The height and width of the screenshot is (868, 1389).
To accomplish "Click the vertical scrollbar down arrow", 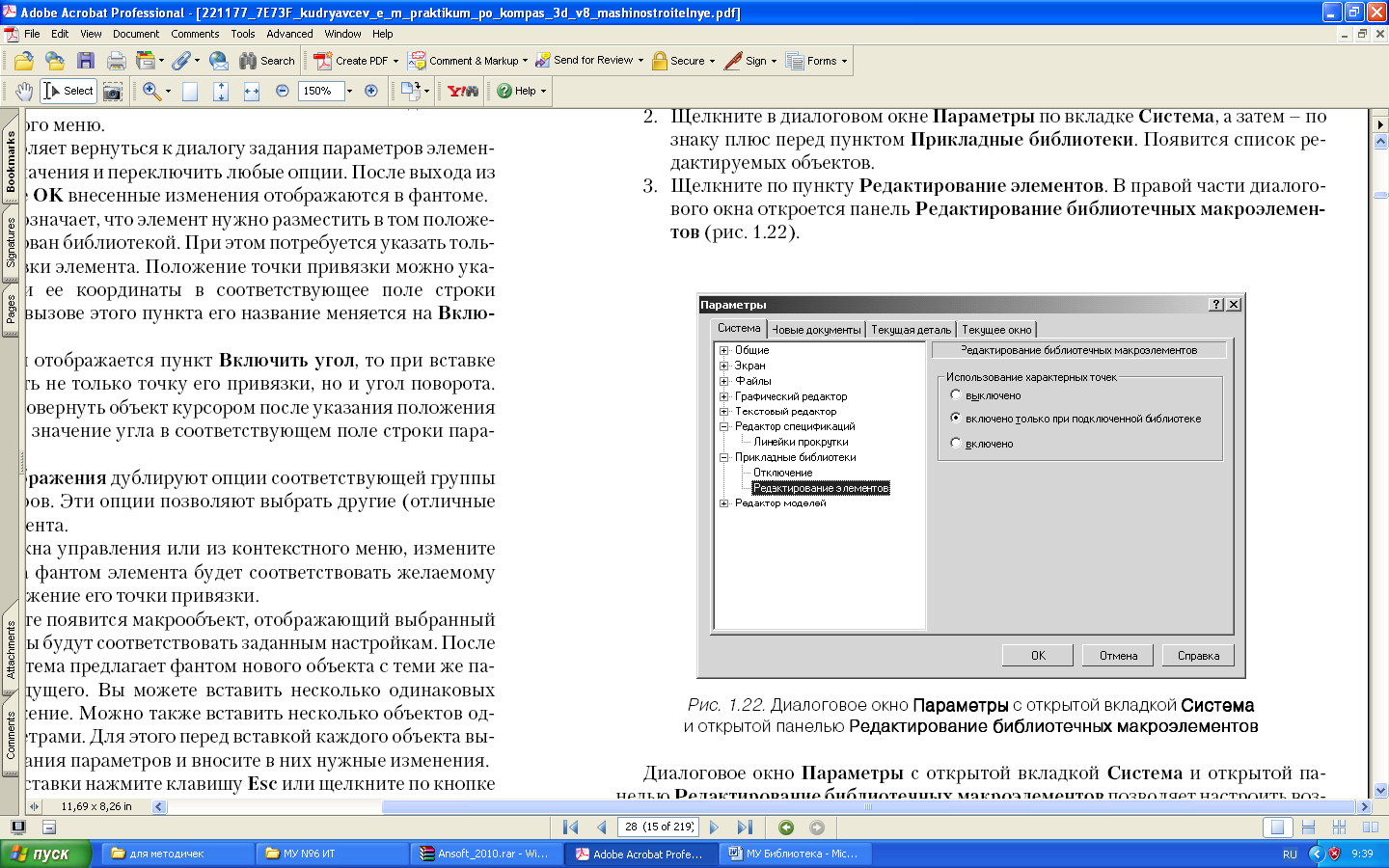I will [1380, 790].
